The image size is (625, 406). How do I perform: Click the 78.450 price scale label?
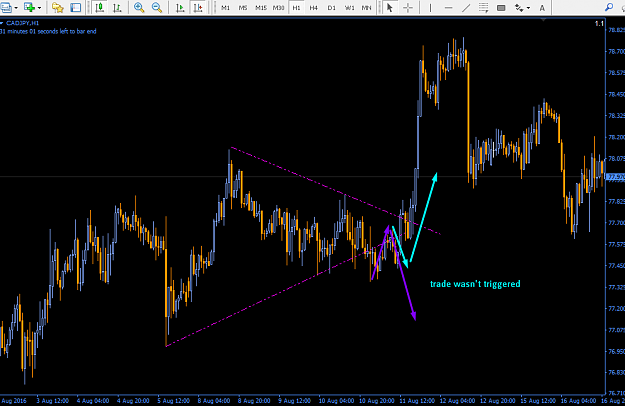click(x=616, y=94)
